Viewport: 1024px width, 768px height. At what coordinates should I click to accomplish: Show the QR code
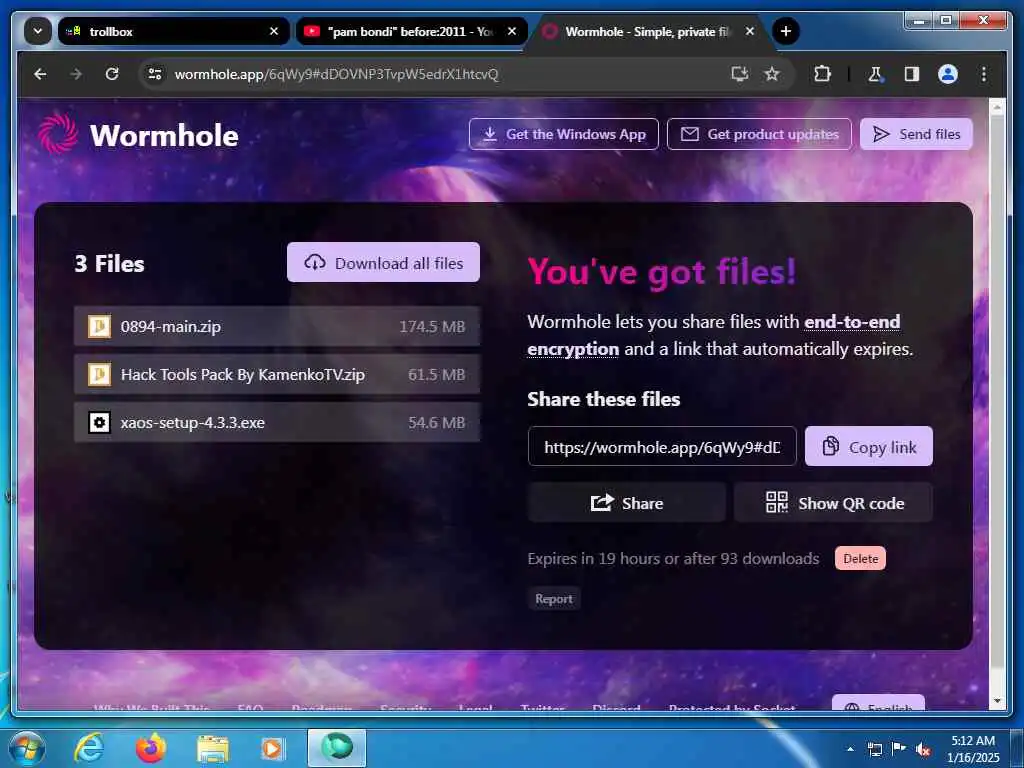834,503
